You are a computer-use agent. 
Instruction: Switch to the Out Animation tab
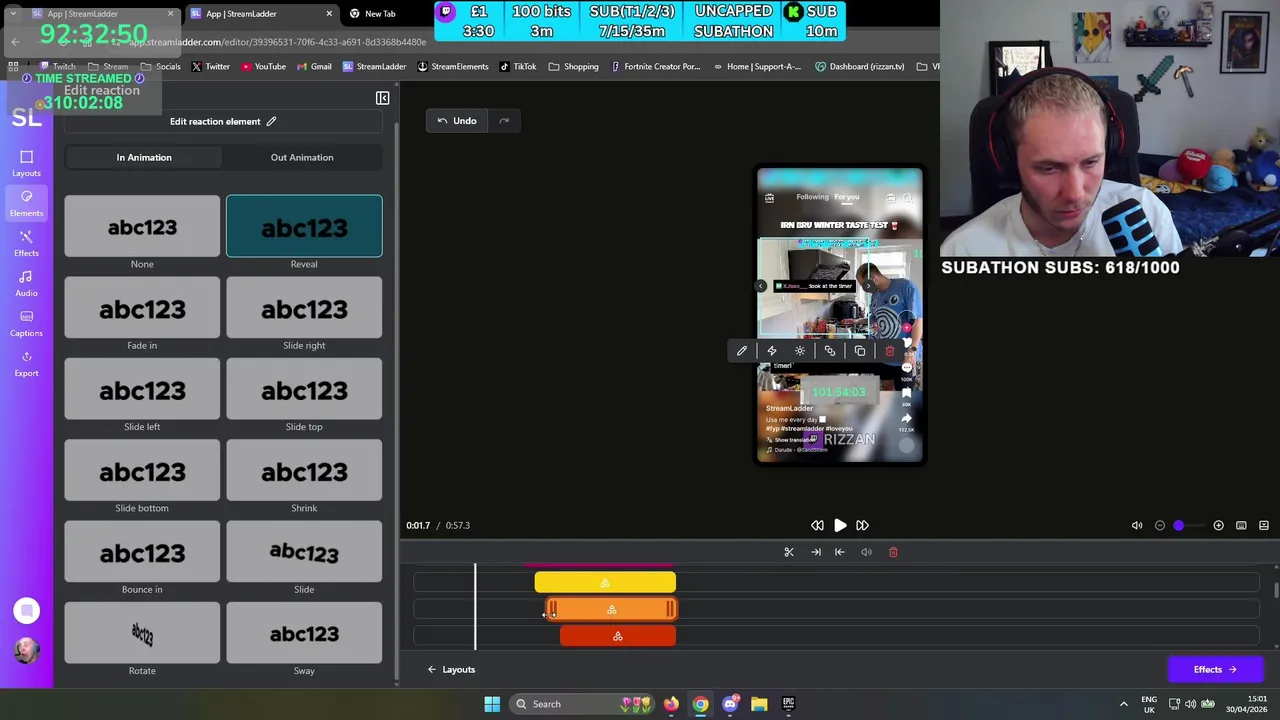click(302, 157)
